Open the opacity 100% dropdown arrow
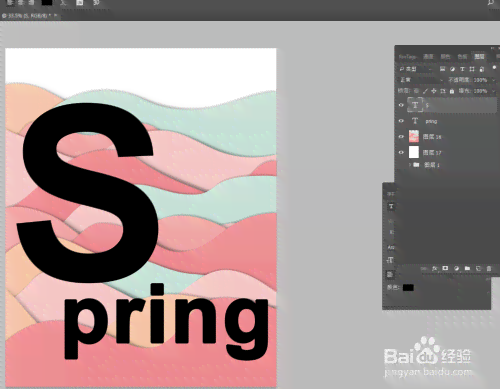The height and width of the screenshot is (389, 500). pos(493,80)
